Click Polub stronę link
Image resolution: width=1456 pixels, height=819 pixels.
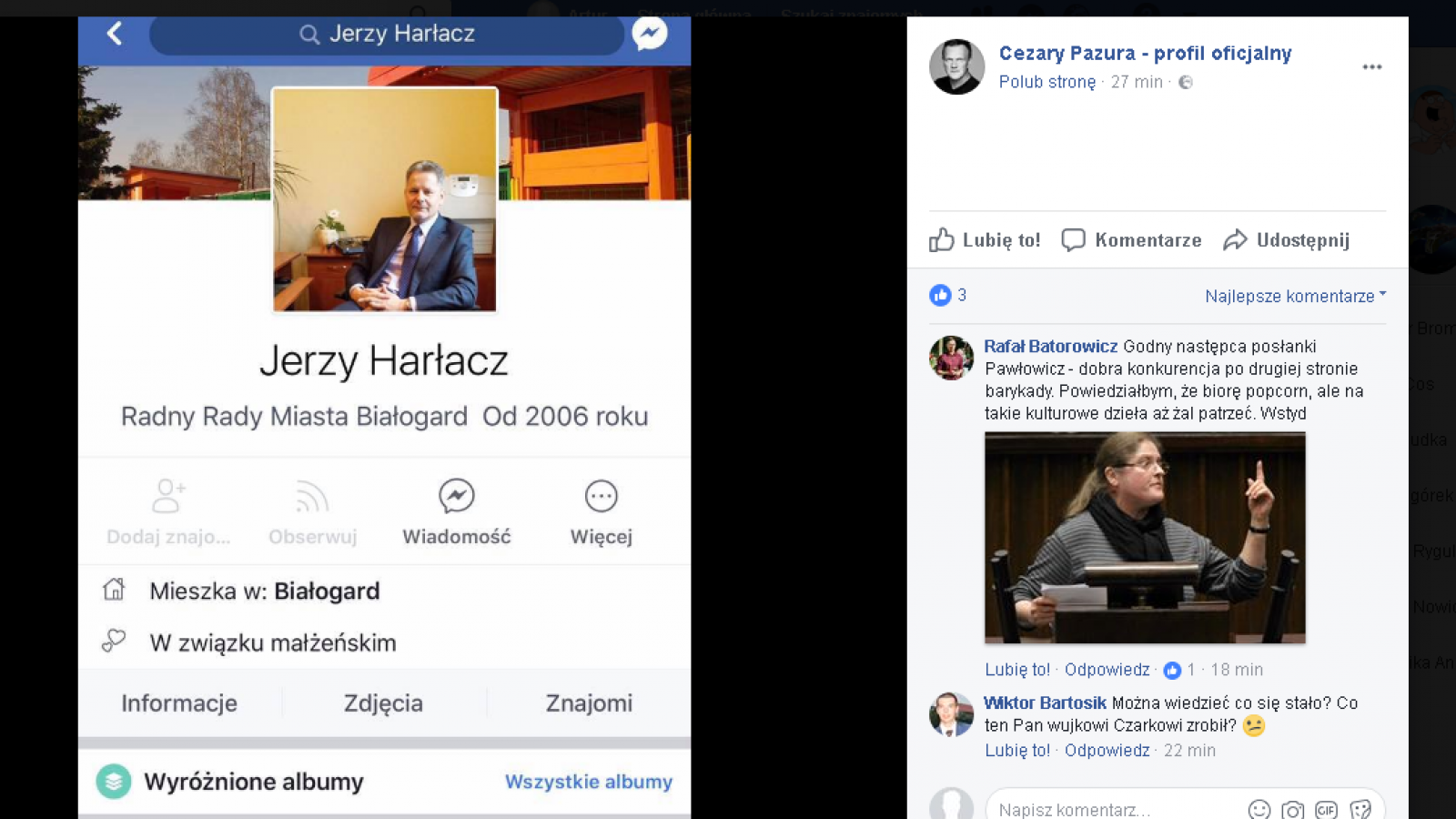1047,82
